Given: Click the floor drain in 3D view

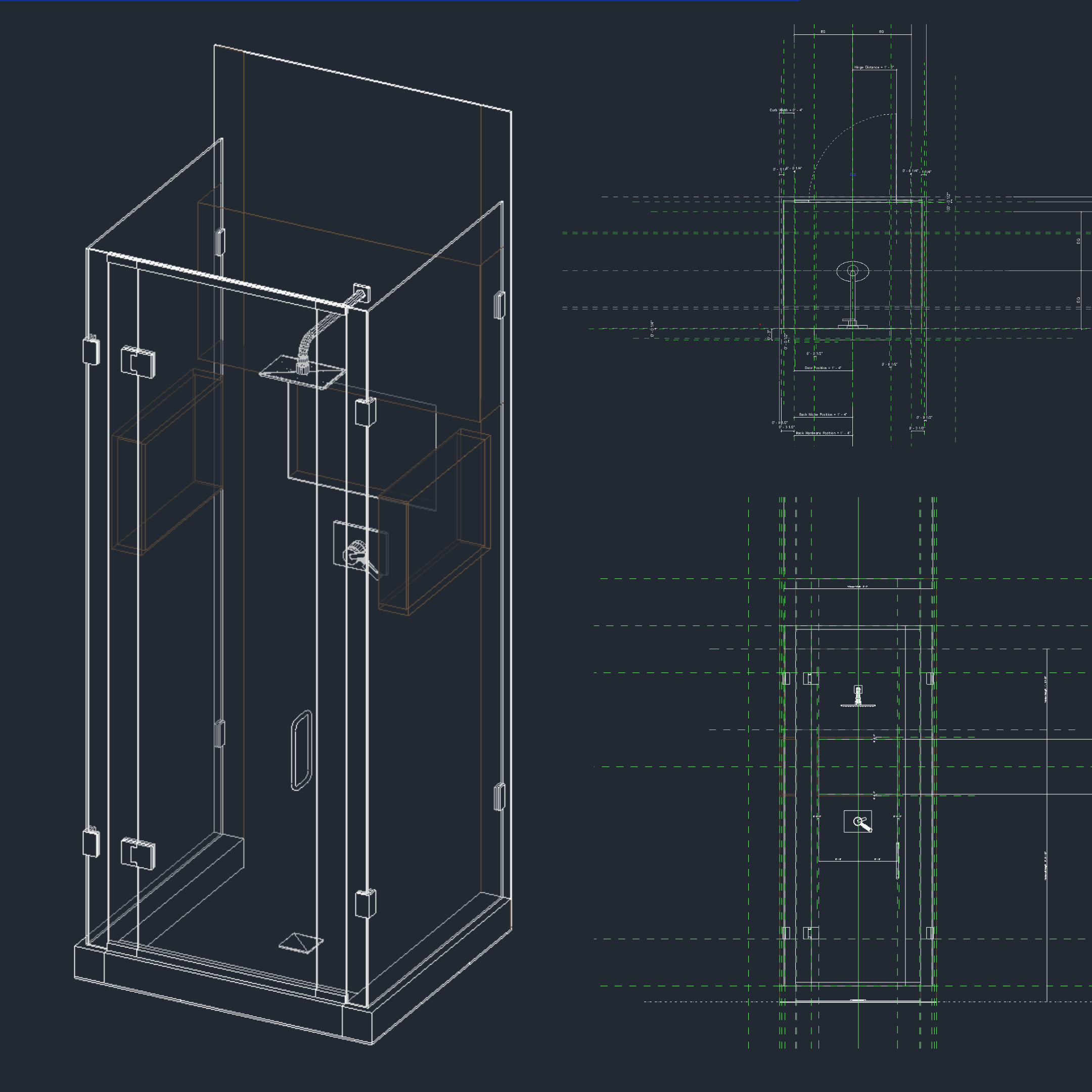Looking at the screenshot, I should [301, 943].
